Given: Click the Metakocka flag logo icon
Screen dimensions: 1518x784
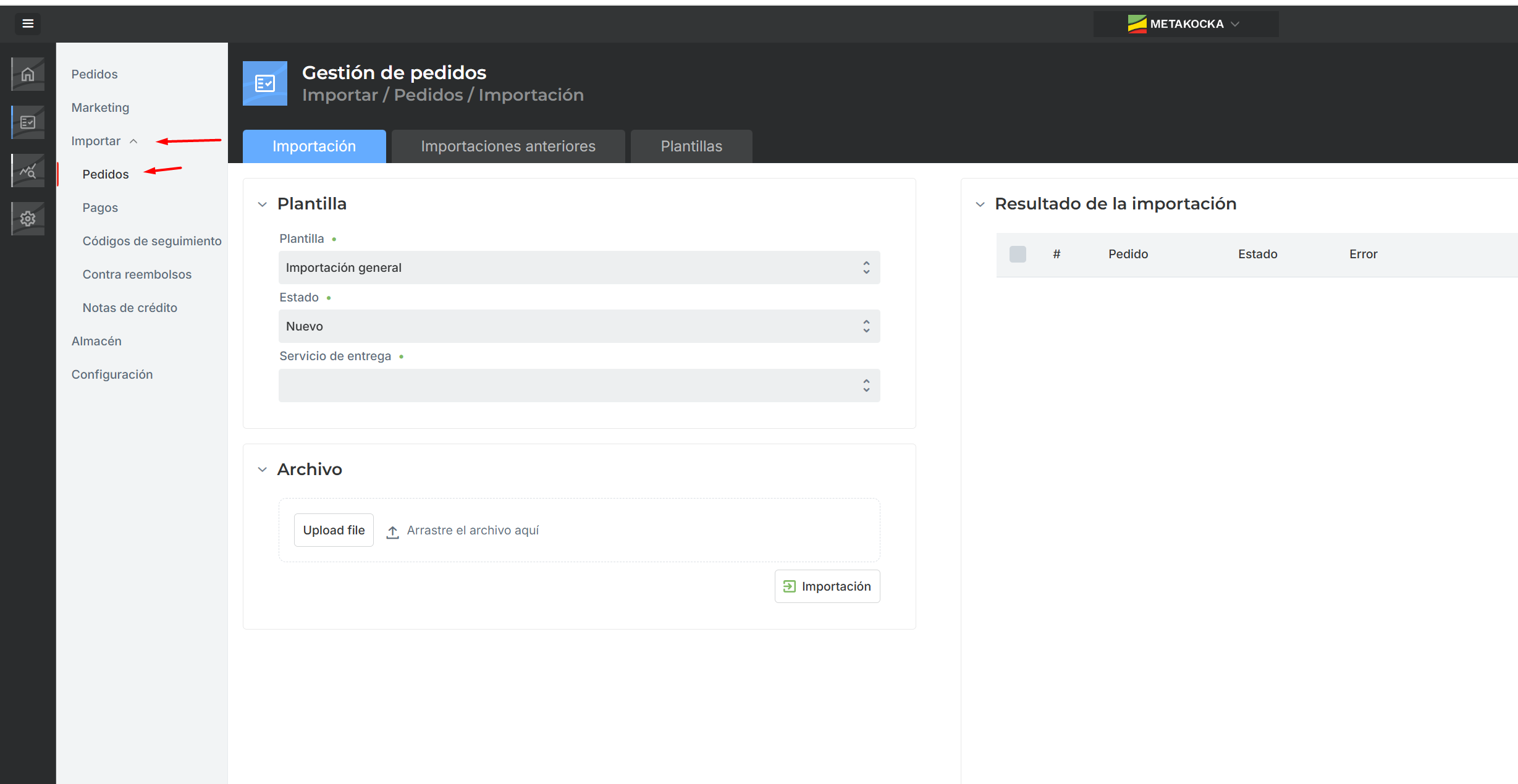Looking at the screenshot, I should pyautogui.click(x=1136, y=24).
